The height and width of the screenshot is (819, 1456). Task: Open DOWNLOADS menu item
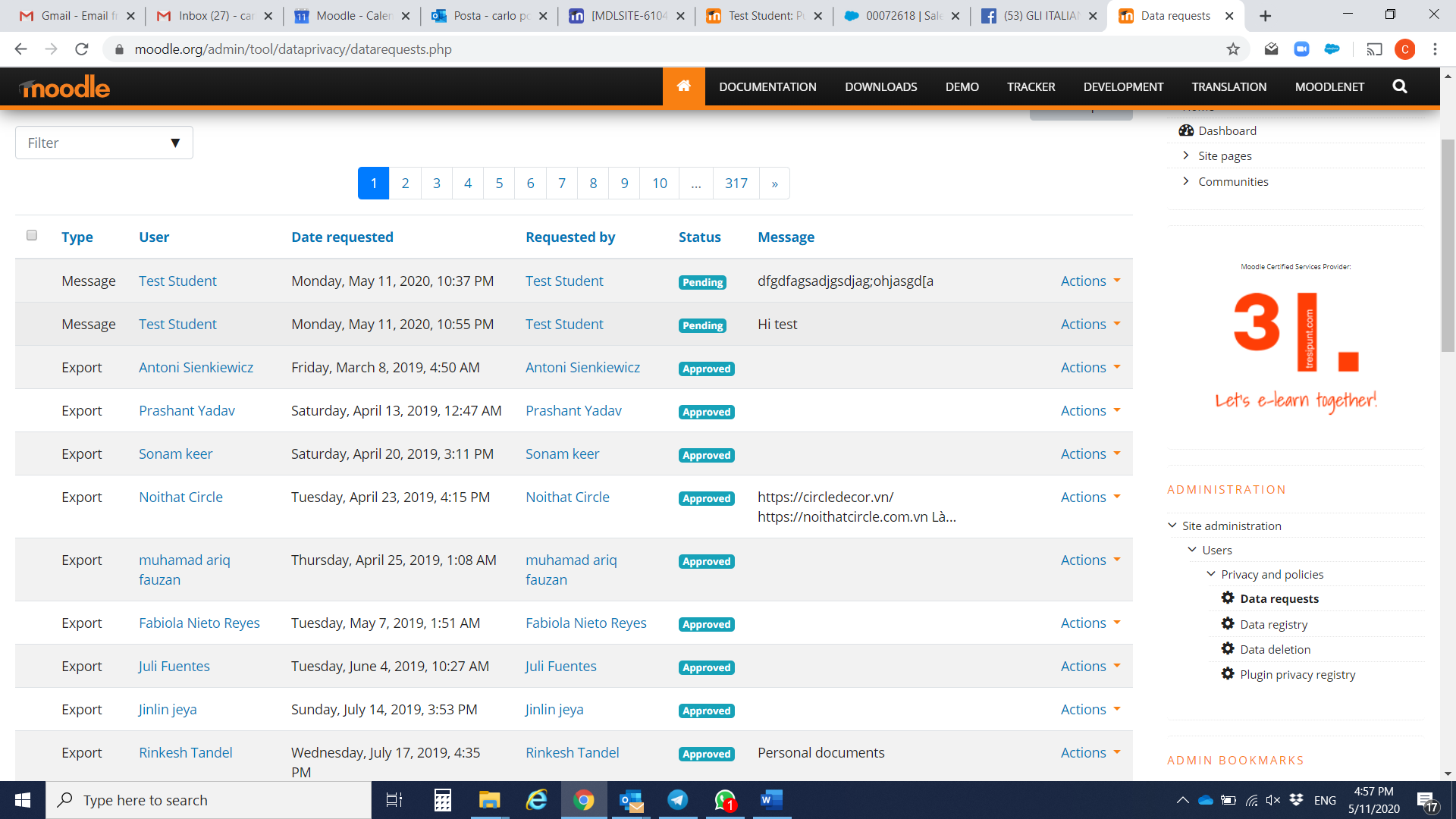pyautogui.click(x=881, y=86)
